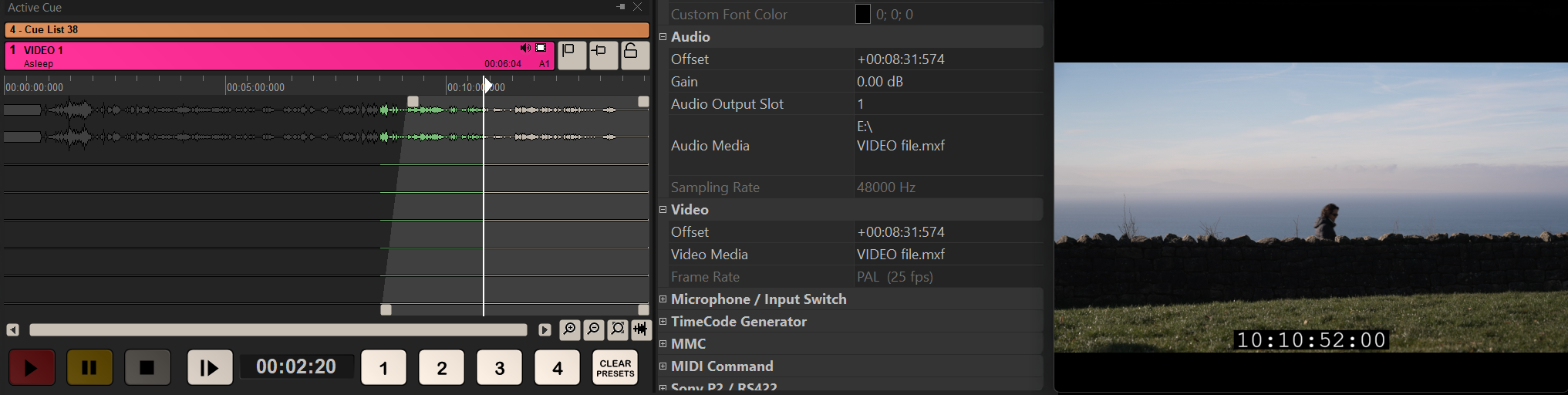The image size is (1568, 395).
Task: Click the zoom-to-fit magnifier icon
Action: click(x=617, y=329)
